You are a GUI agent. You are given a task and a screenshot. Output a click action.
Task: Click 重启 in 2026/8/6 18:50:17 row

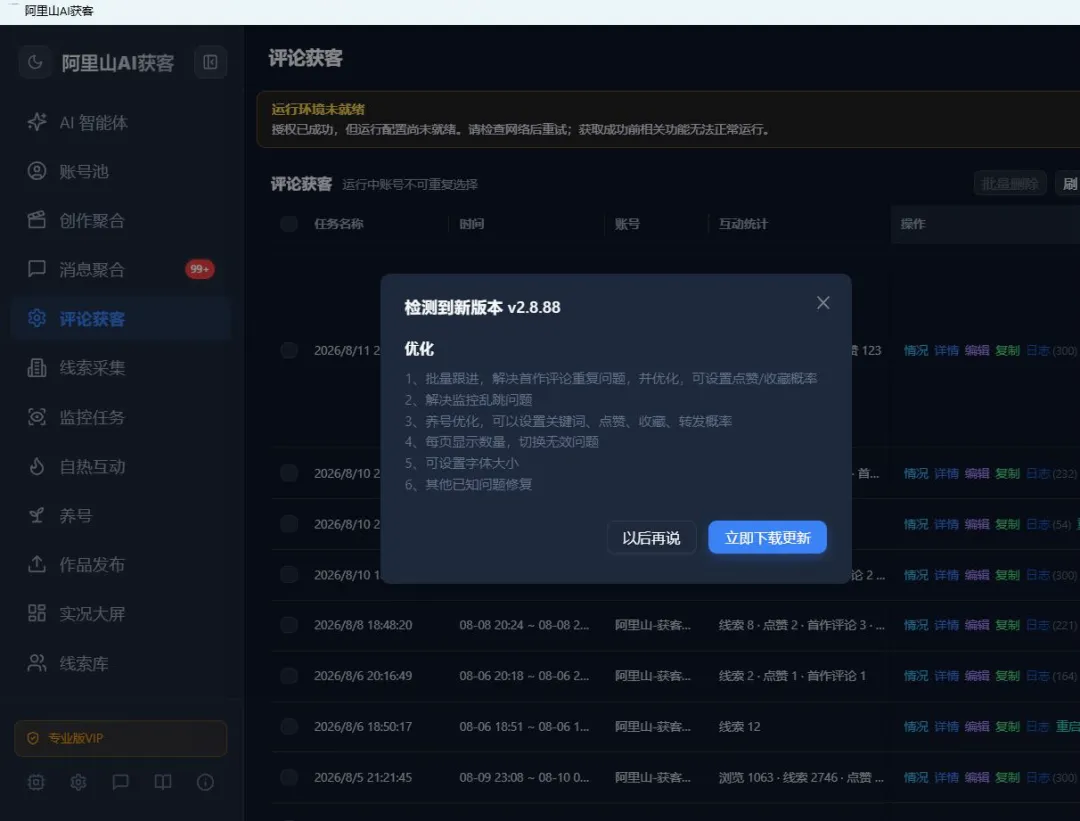[x=1068, y=727]
